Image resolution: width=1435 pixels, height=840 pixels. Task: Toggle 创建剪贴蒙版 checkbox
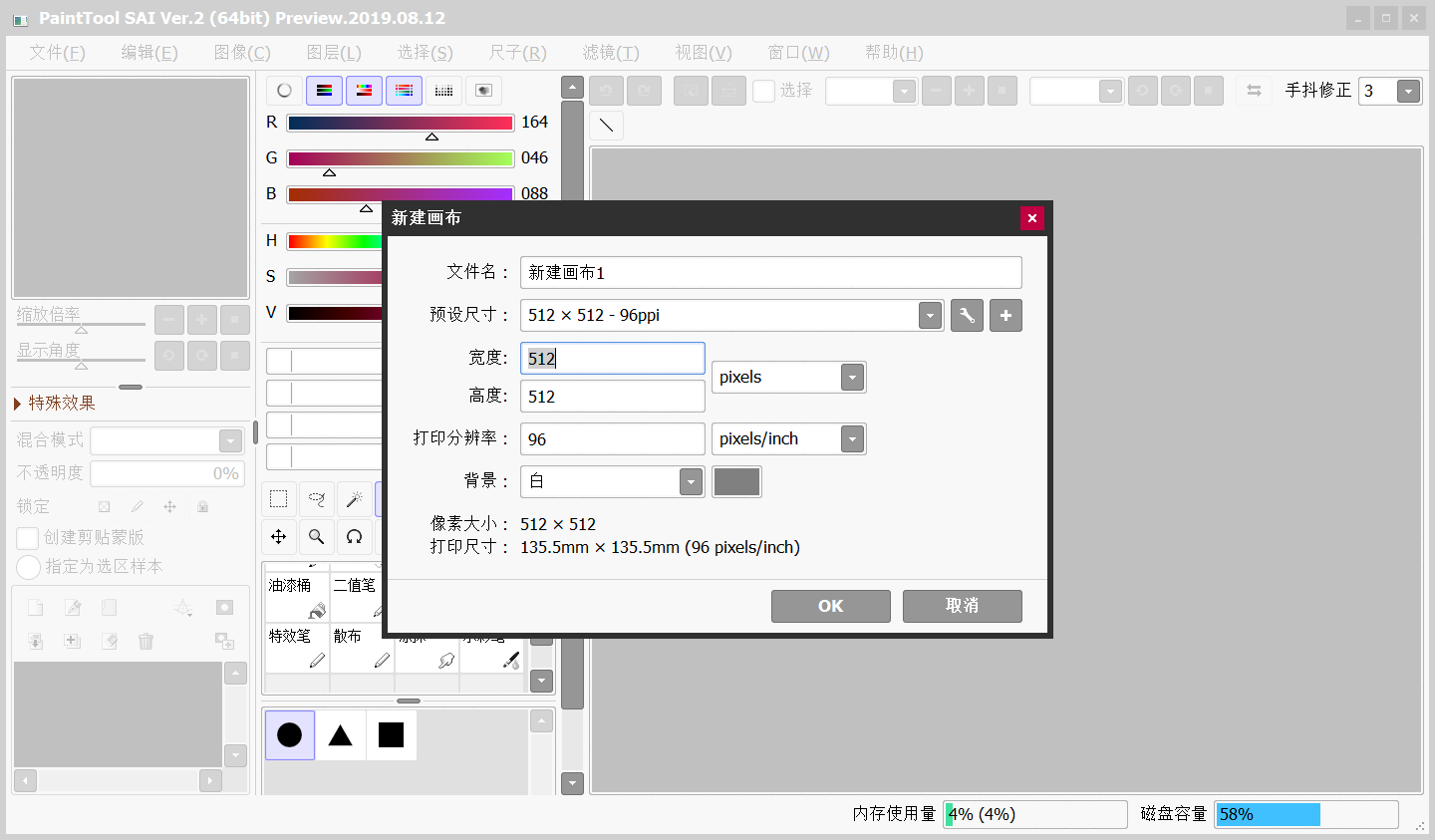coord(28,538)
